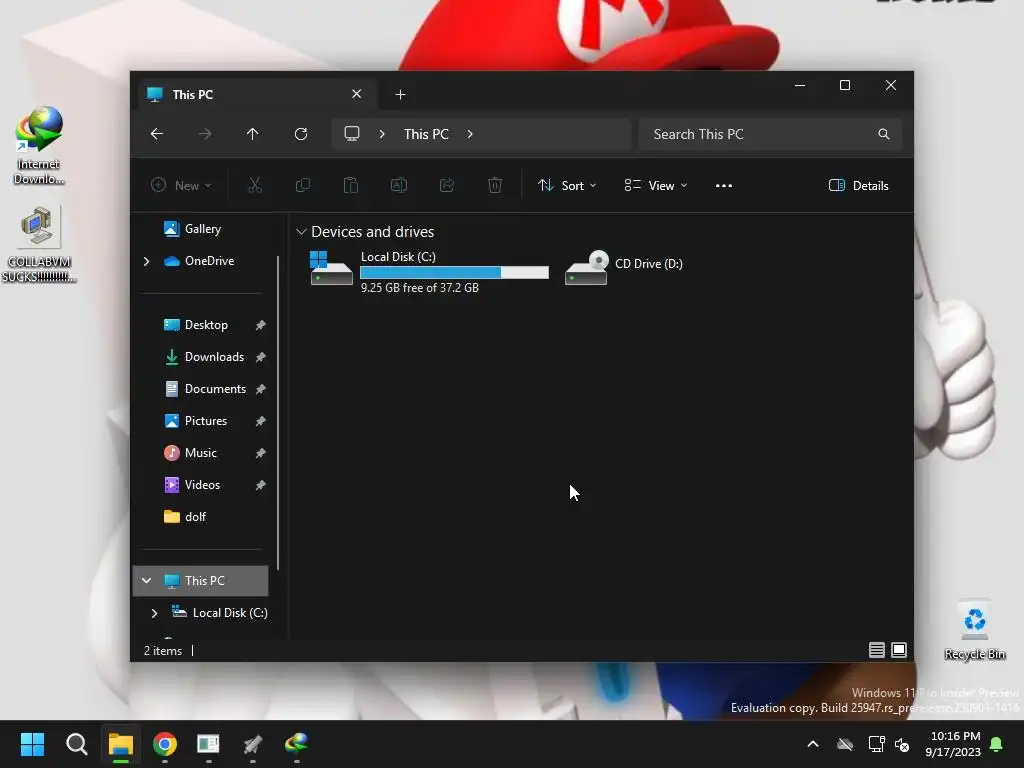
Task: Open the See more ellipsis menu
Action: click(x=724, y=185)
